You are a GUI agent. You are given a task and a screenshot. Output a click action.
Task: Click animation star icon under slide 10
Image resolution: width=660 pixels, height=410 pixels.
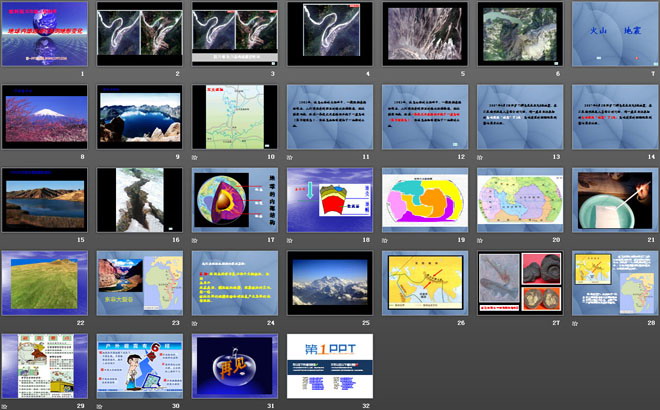[x=196, y=157]
